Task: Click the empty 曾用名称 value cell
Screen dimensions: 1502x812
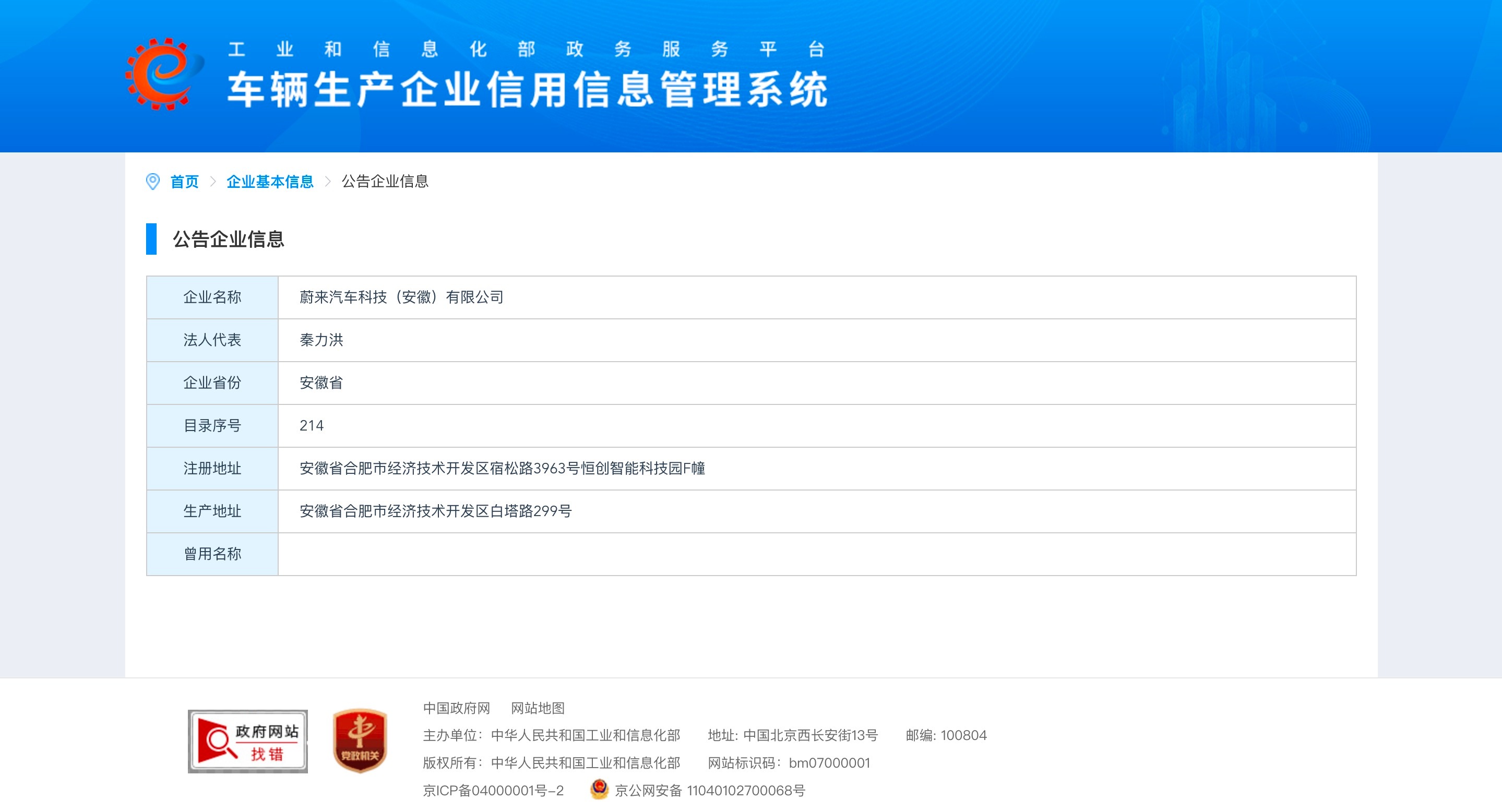Action: [816, 554]
